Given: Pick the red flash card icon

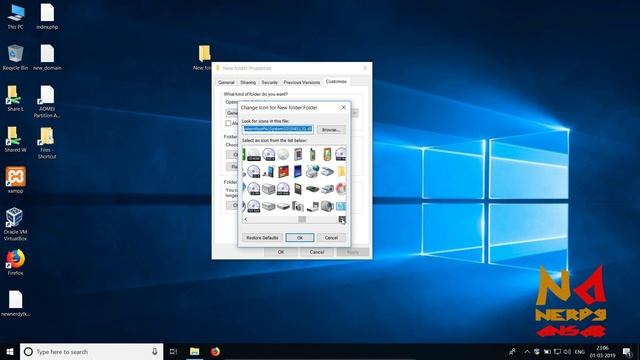Looking at the screenshot, I should click(x=283, y=171).
